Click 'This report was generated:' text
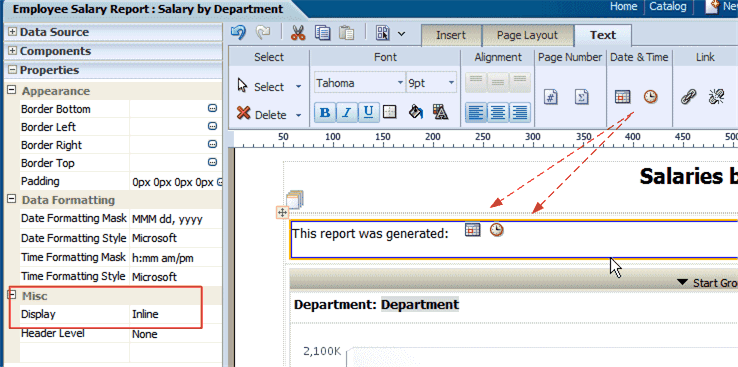The width and height of the screenshot is (738, 367). (370, 233)
